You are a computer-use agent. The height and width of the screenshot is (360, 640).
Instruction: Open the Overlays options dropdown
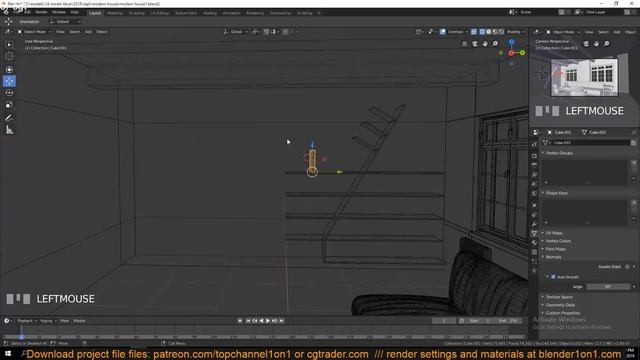[x=457, y=32]
